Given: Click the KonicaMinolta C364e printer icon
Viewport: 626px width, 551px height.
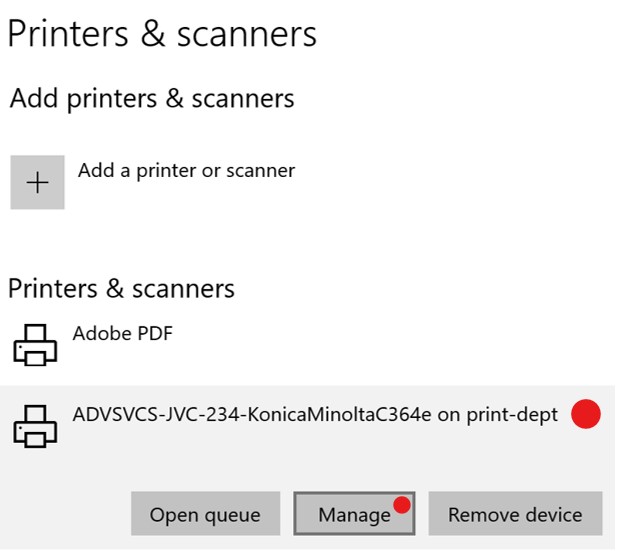Looking at the screenshot, I should coord(35,427).
